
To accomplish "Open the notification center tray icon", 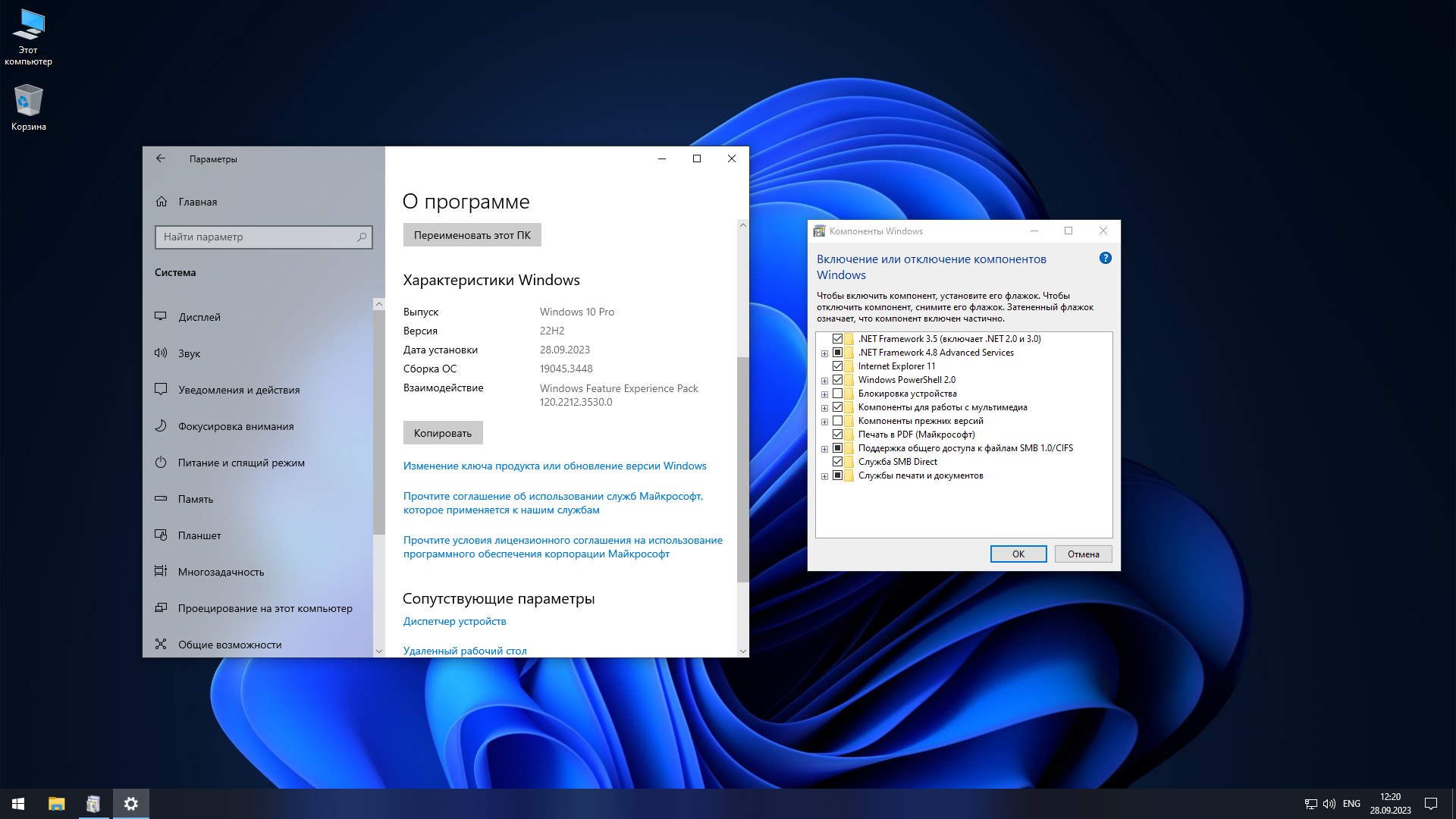I will [x=1431, y=804].
